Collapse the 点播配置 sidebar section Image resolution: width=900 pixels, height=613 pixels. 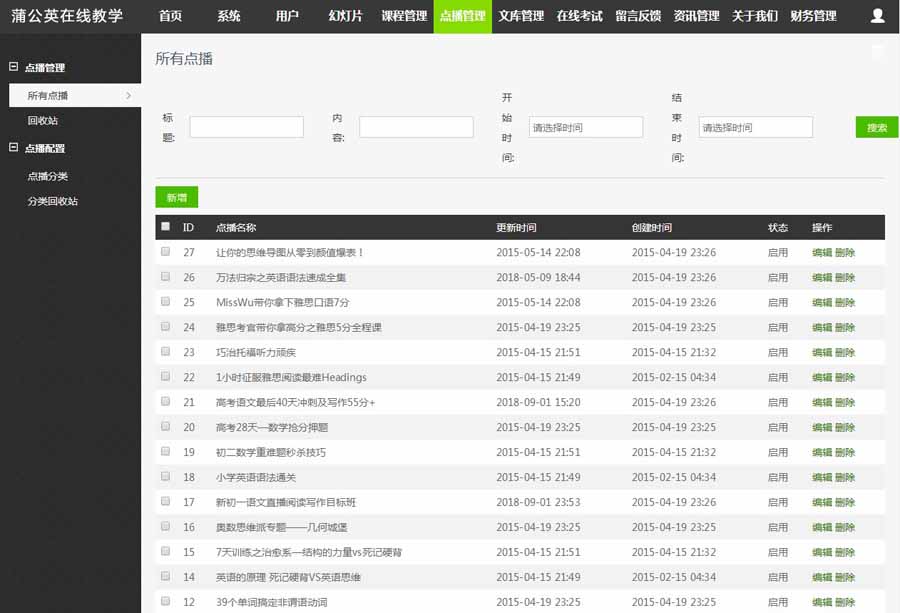pyautogui.click(x=14, y=148)
